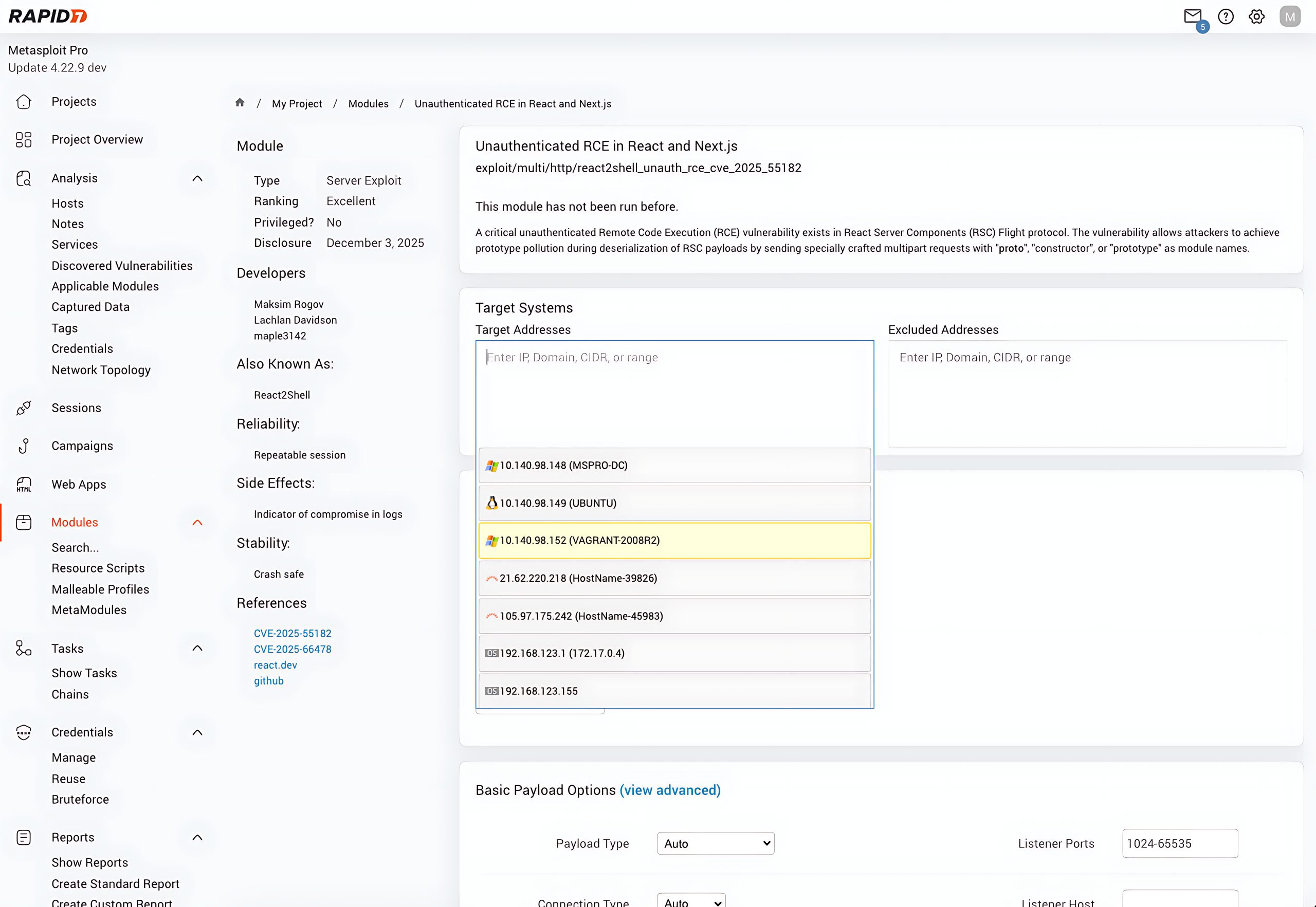Open Malleable Profiles menu item
This screenshot has height=907, width=1316.
(x=100, y=589)
